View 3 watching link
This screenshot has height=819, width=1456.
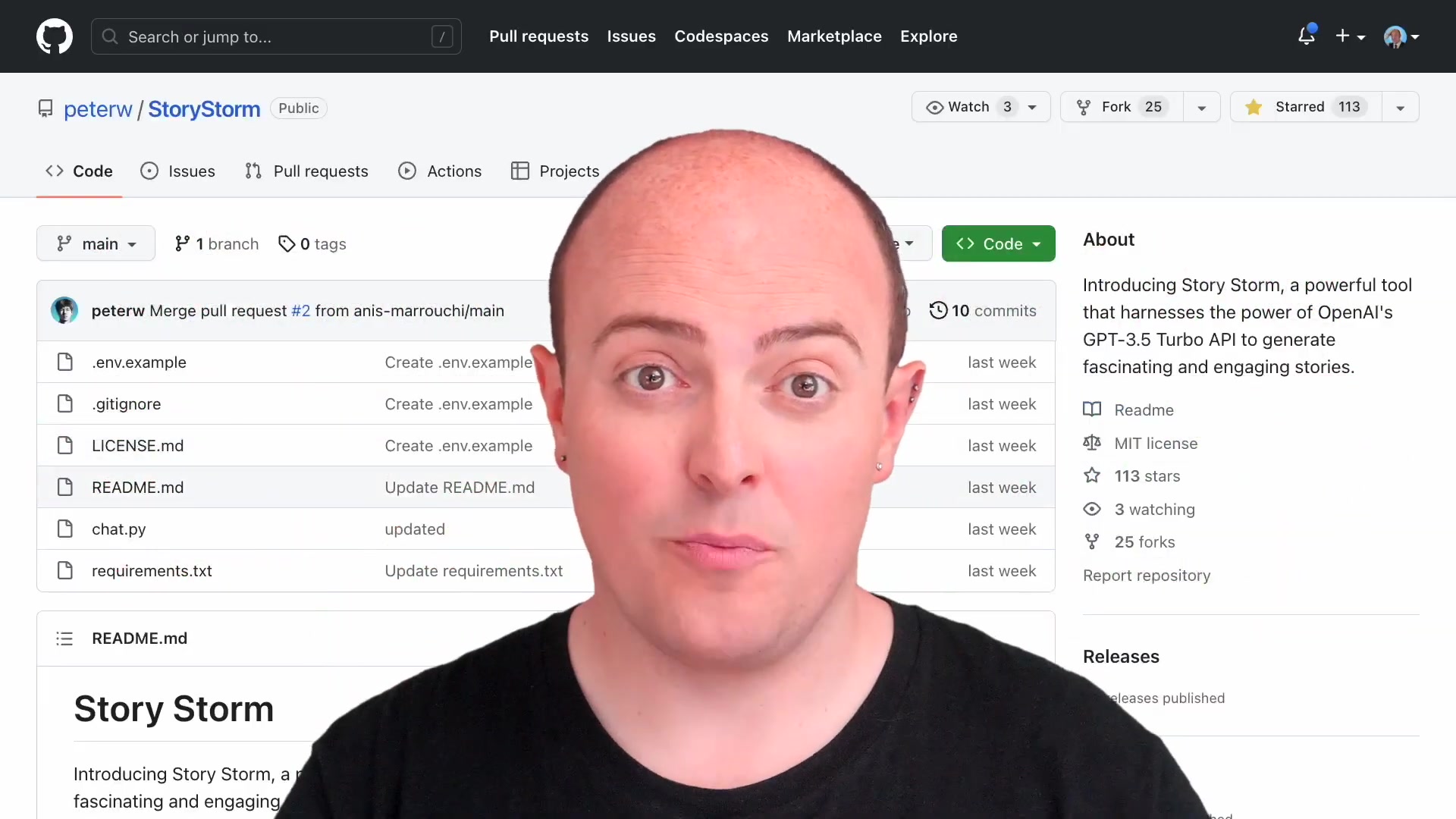coord(1154,510)
